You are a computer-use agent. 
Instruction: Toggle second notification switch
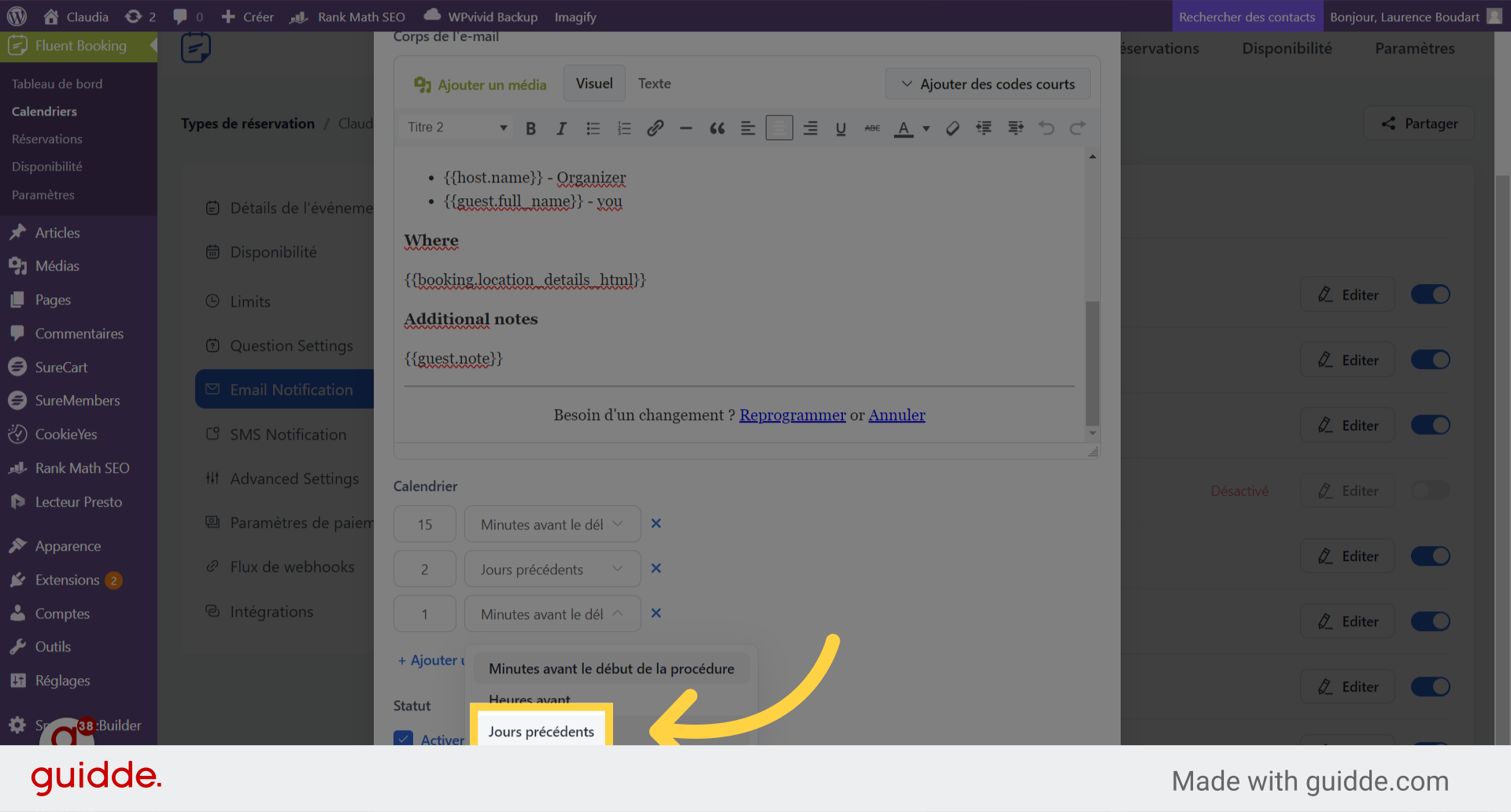pyautogui.click(x=1430, y=360)
